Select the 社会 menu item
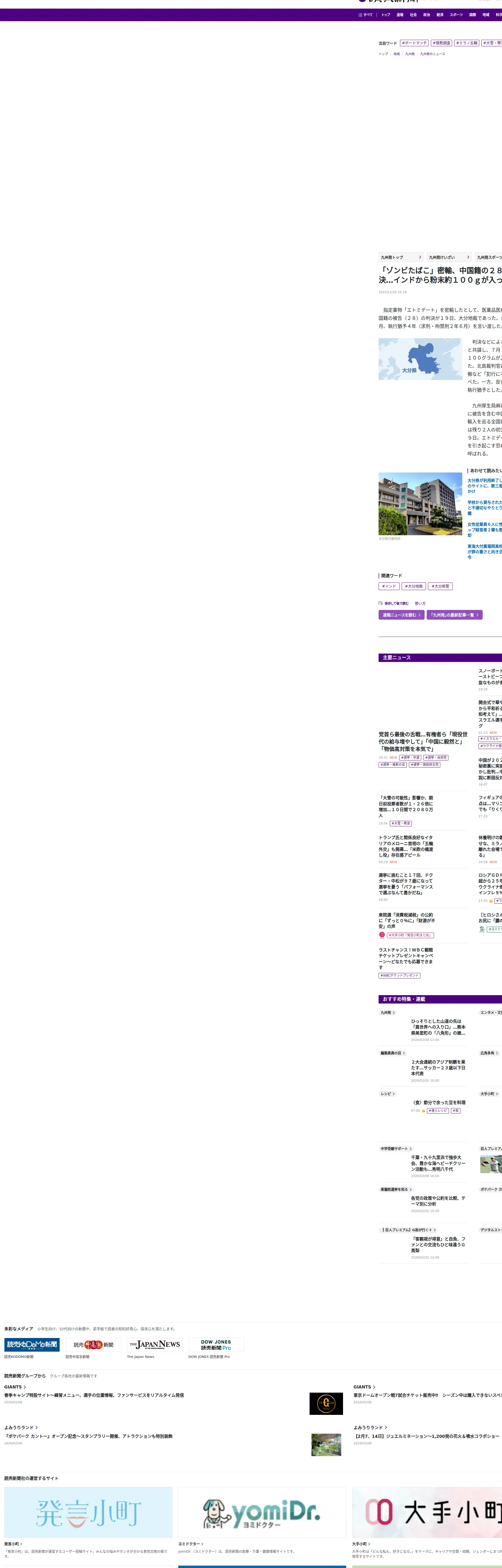 tap(413, 15)
